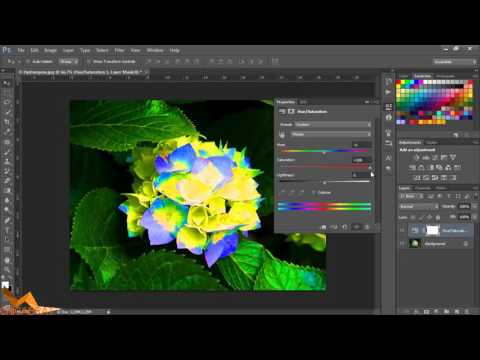Select the Hue/Saturation layer mask thumbnail
480x360 pixels.
tap(433, 230)
